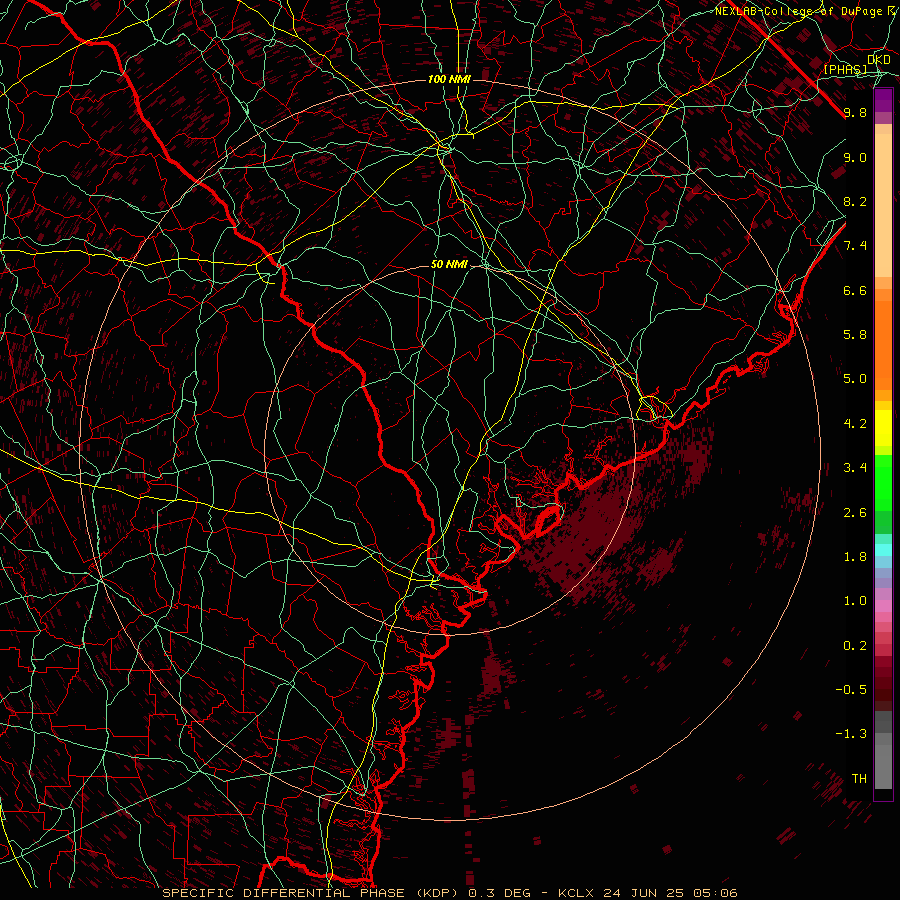900x900 pixels.
Task: Click the 8.2 scale value
Action: (x=855, y=201)
